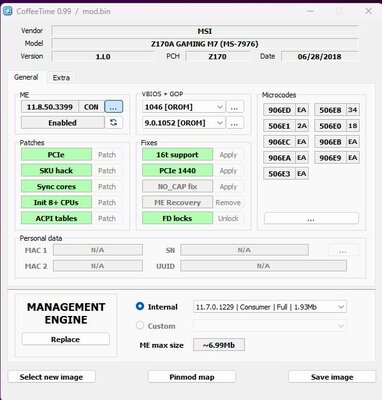Image resolution: width=382 pixels, height=400 pixels.
Task: Click the PCIe patch status button
Action: 56,155
